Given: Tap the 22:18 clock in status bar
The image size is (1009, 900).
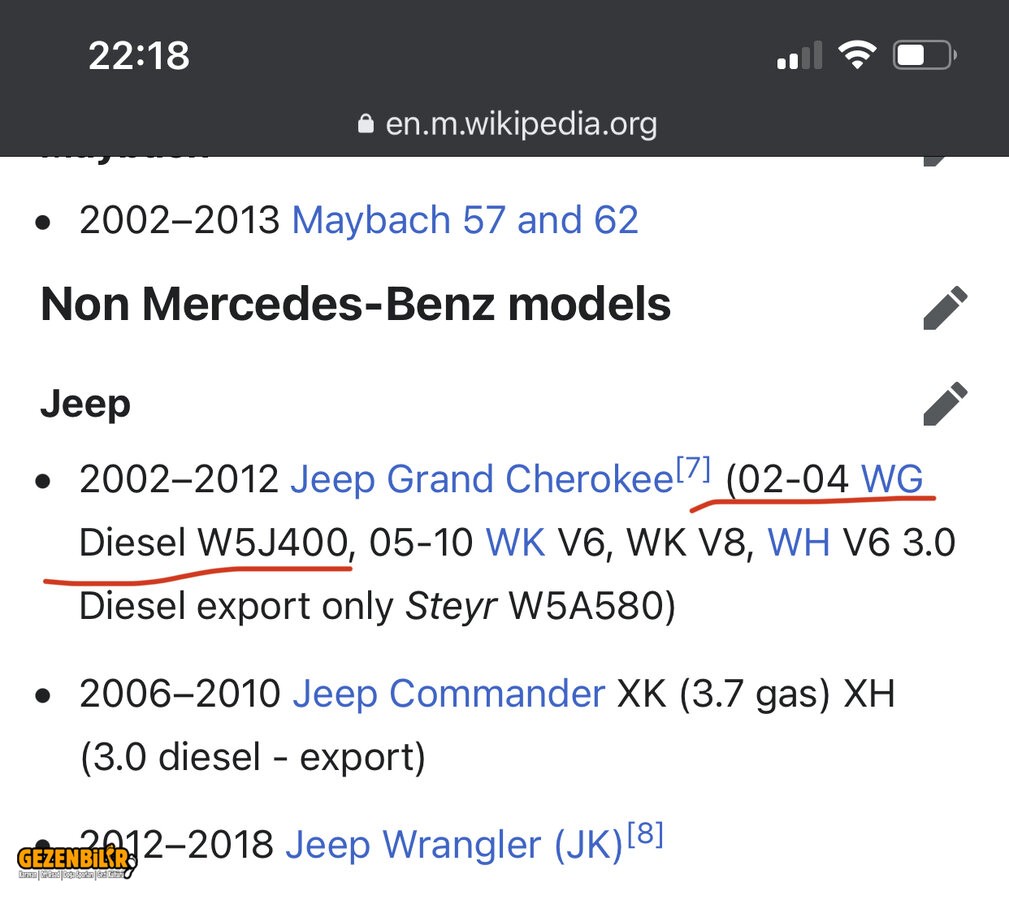Looking at the screenshot, I should tap(138, 55).
